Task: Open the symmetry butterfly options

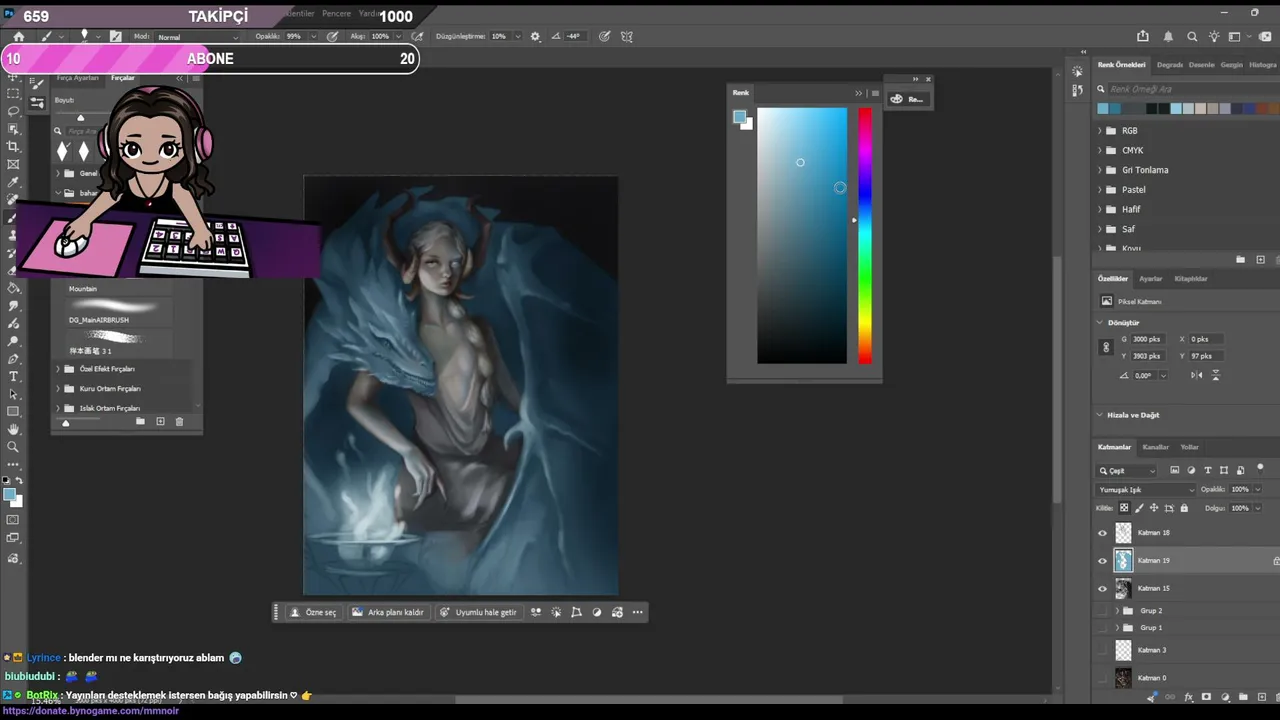Action: (x=627, y=37)
